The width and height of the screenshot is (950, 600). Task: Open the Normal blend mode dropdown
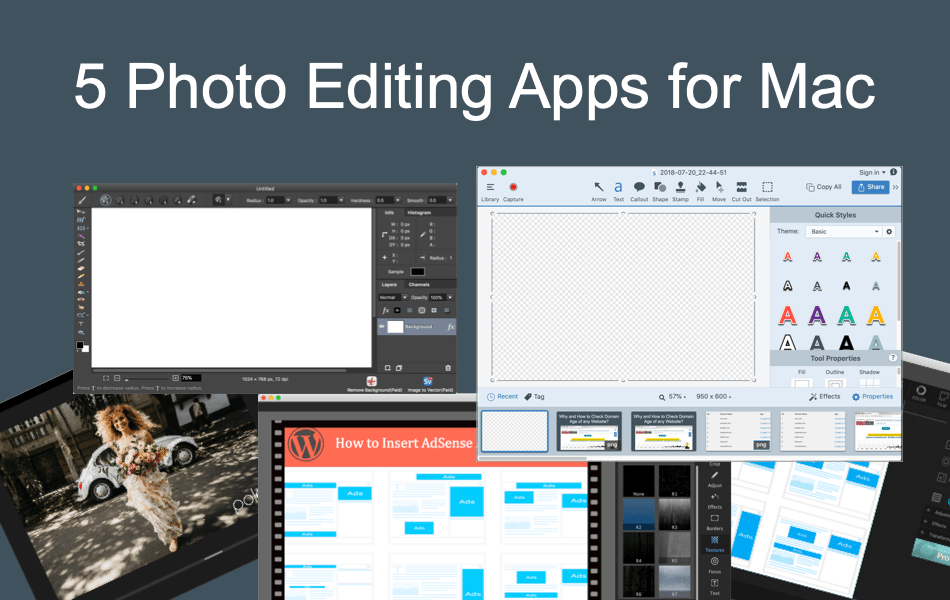coord(393,297)
